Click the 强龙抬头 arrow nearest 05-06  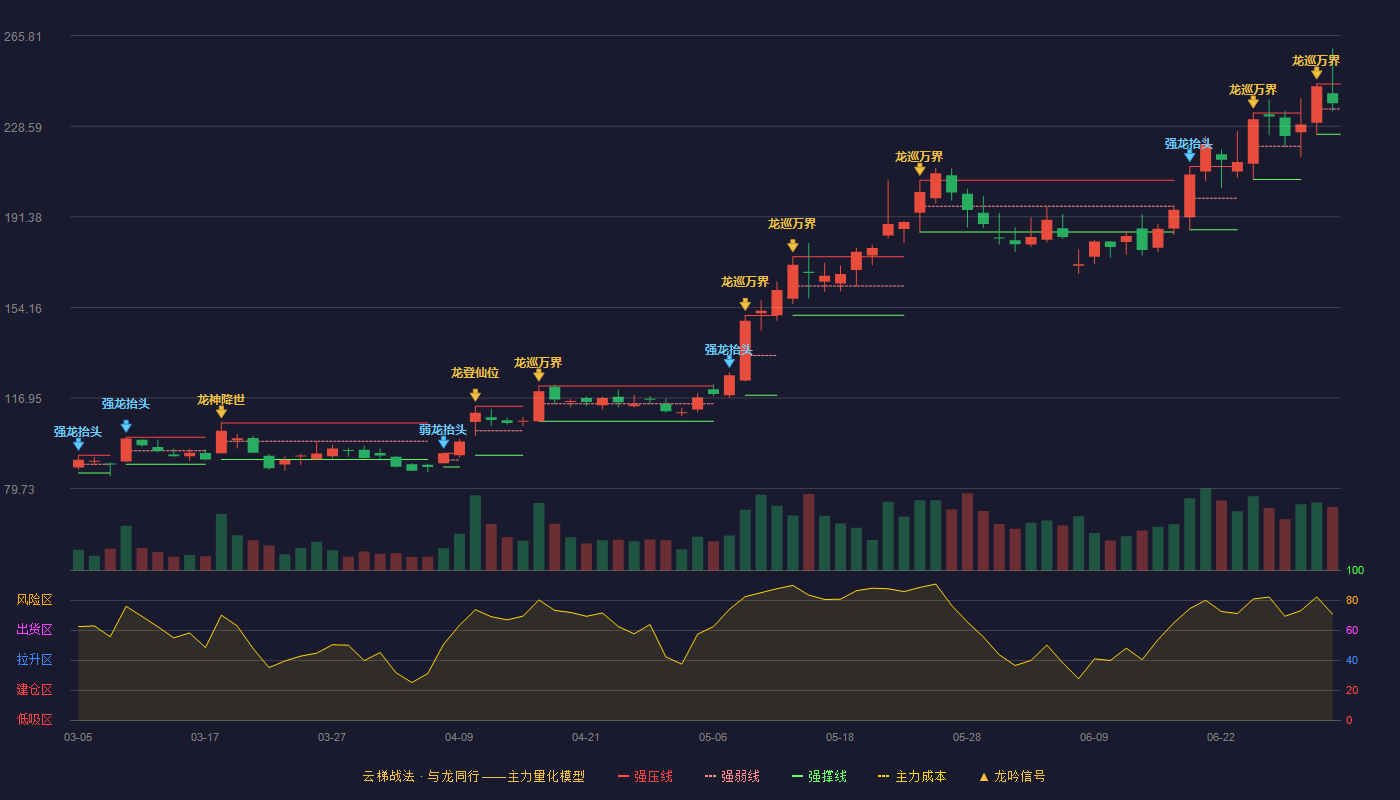(x=729, y=362)
